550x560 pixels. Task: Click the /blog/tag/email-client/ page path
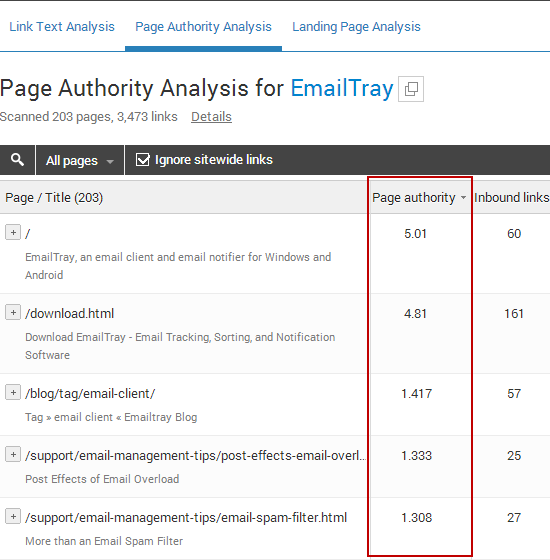pos(90,394)
